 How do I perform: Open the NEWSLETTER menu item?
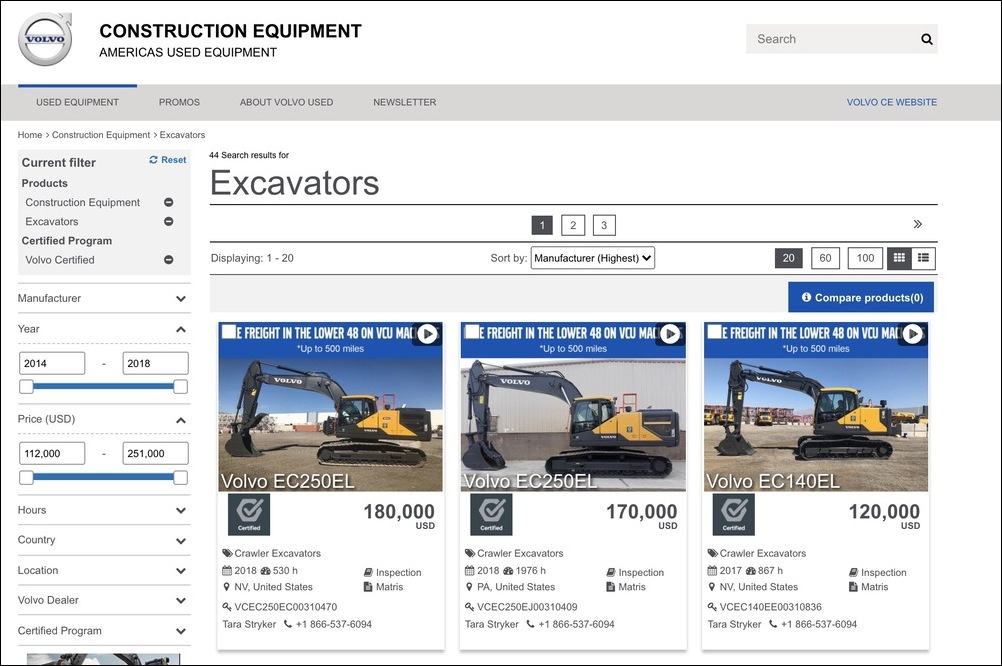pos(404,101)
